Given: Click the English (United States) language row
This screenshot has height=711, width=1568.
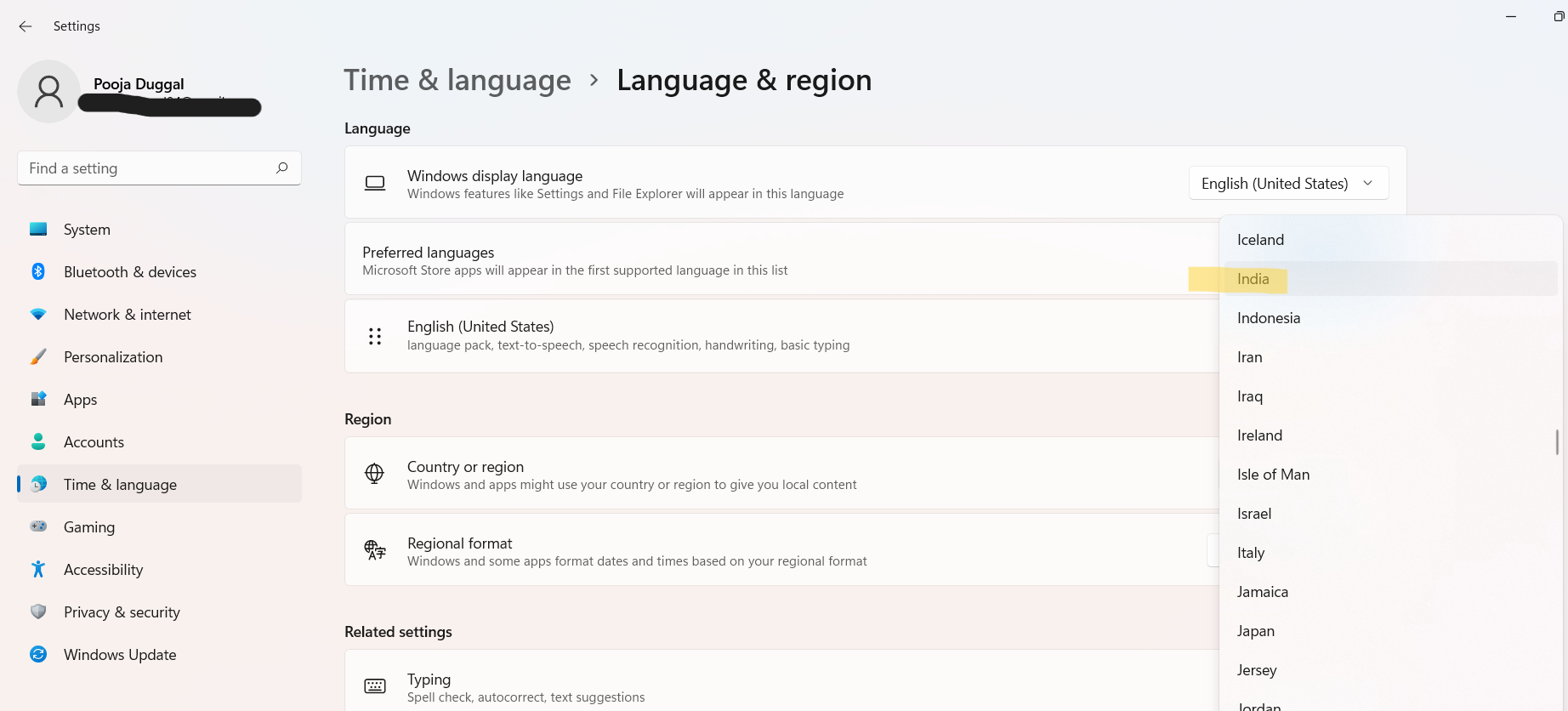Looking at the screenshot, I should 781,336.
